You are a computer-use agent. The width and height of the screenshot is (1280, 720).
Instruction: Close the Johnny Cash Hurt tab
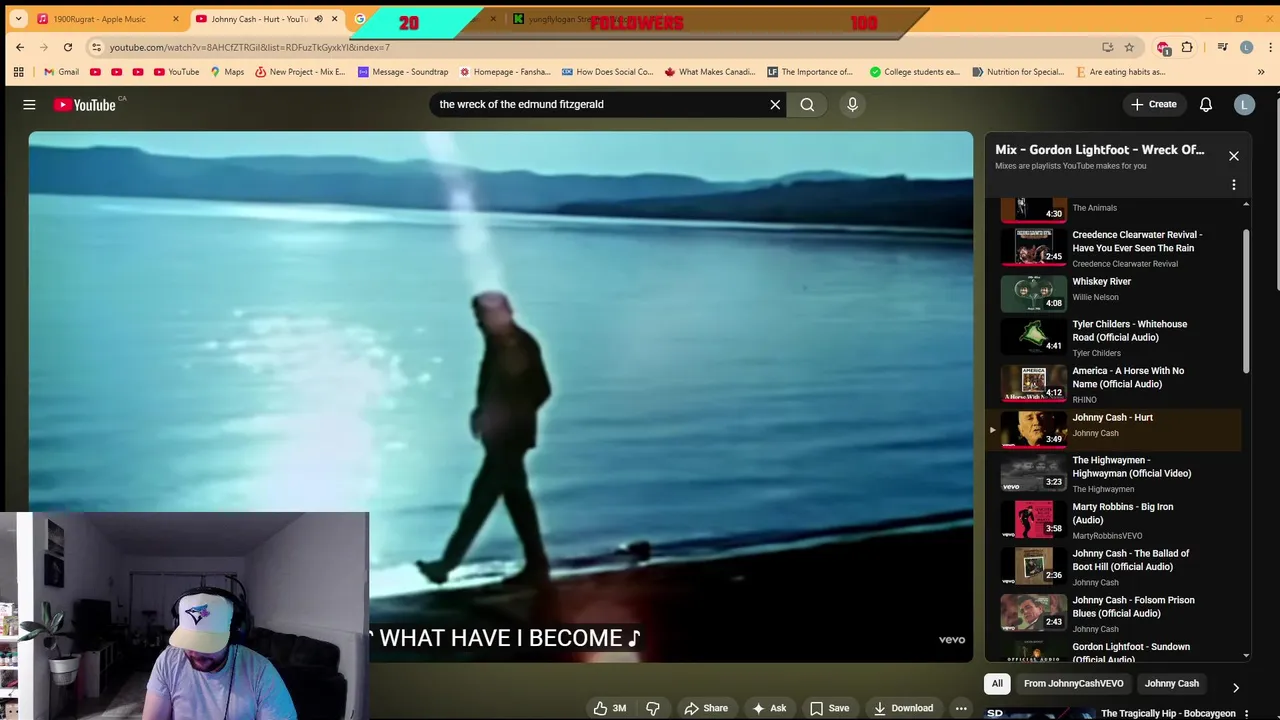tap(334, 19)
